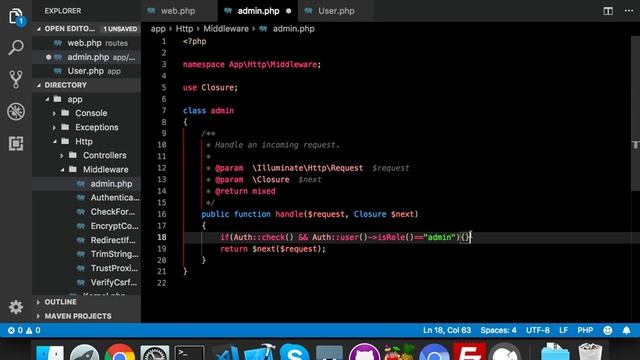
Task: Open the TrustProxi... file in tree
Action: click(x=87, y=268)
